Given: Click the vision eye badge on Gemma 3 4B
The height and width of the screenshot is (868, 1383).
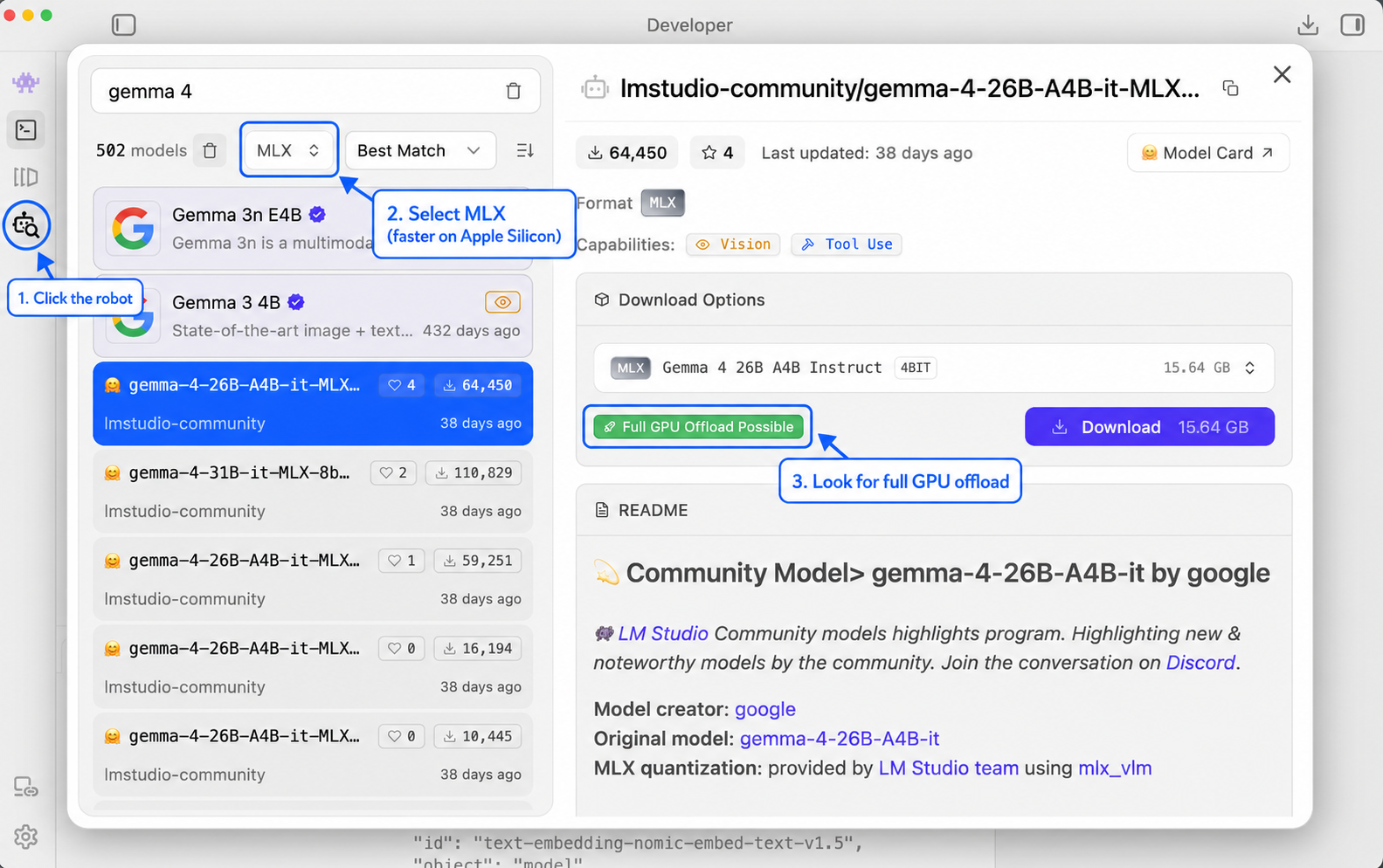Looking at the screenshot, I should click(502, 302).
